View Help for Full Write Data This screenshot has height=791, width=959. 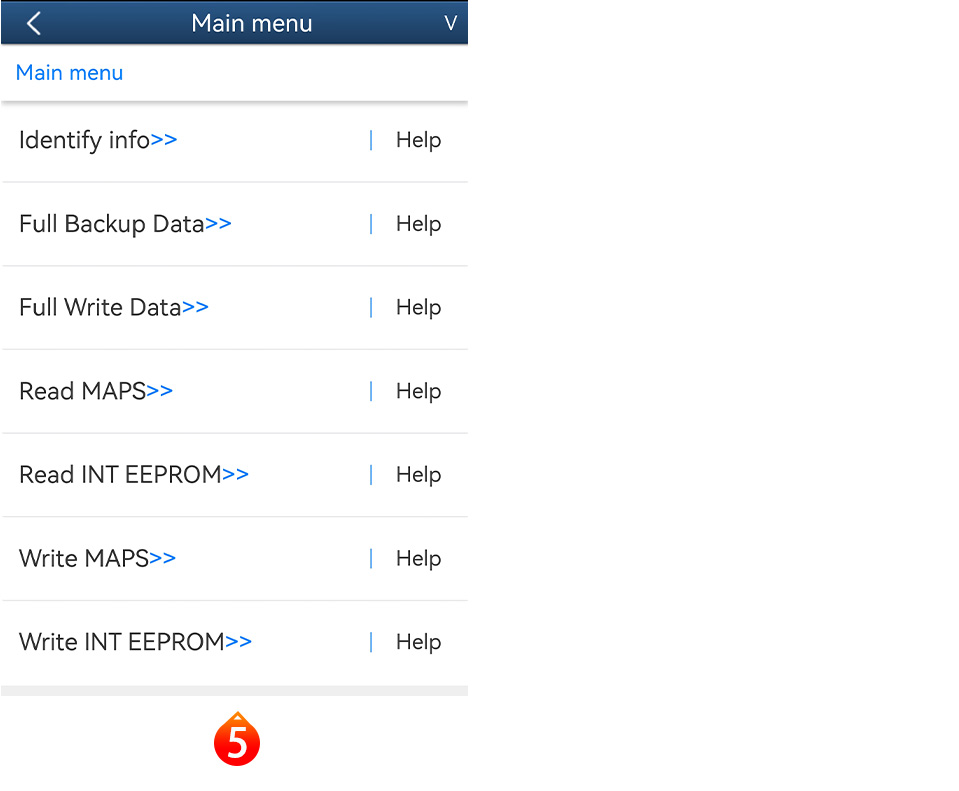tap(418, 307)
